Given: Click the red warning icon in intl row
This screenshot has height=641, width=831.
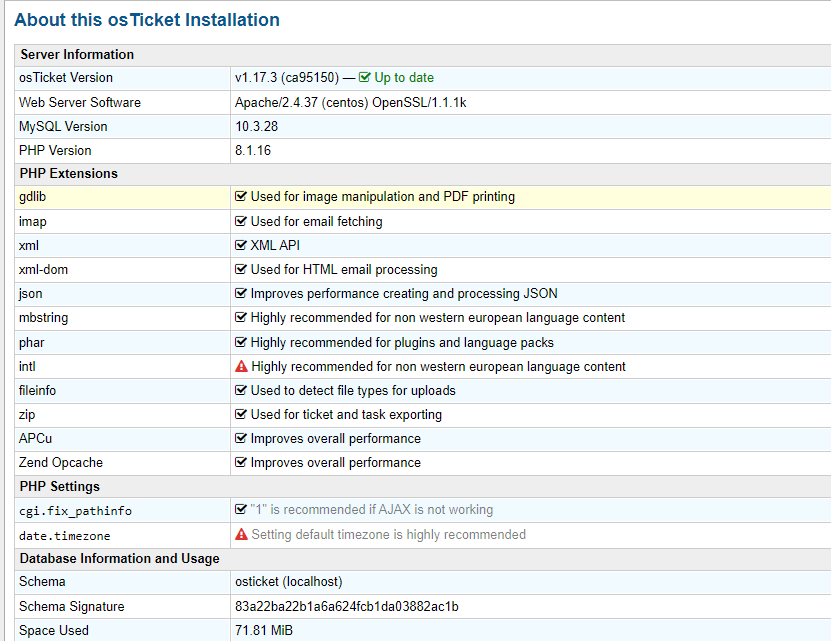Looking at the screenshot, I should [241, 367].
